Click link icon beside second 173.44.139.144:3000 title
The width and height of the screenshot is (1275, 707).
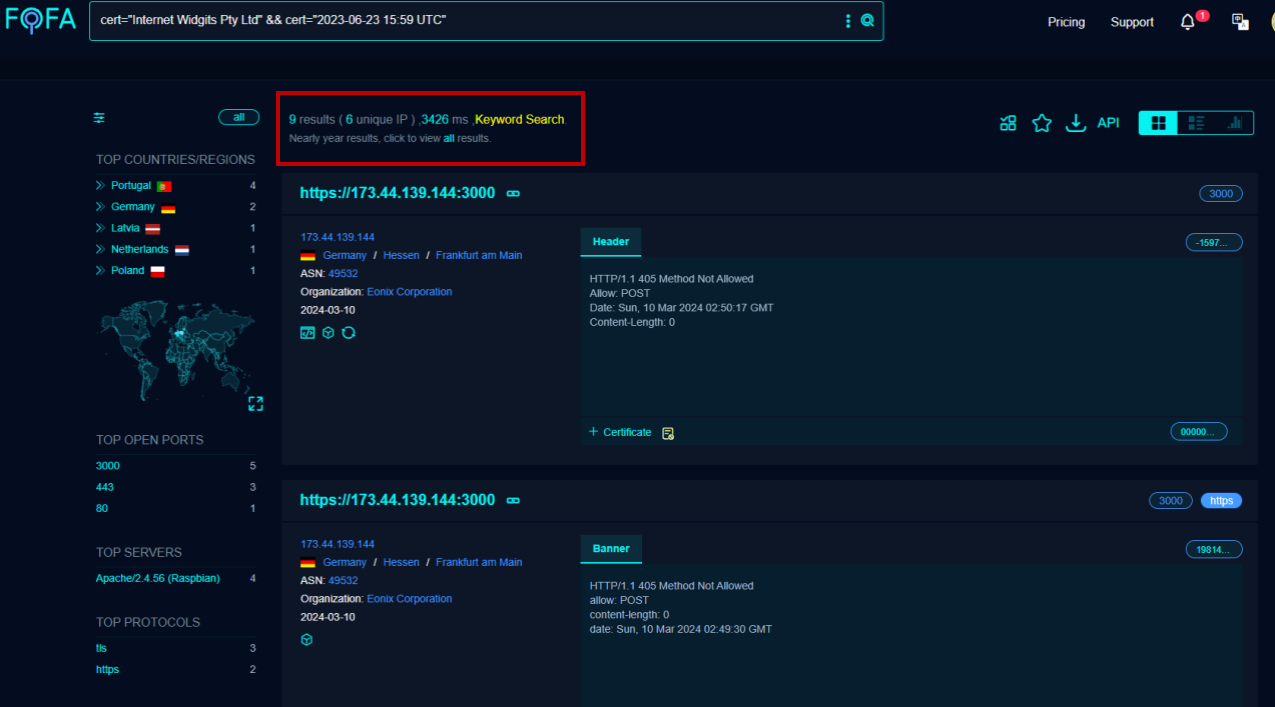pos(513,500)
